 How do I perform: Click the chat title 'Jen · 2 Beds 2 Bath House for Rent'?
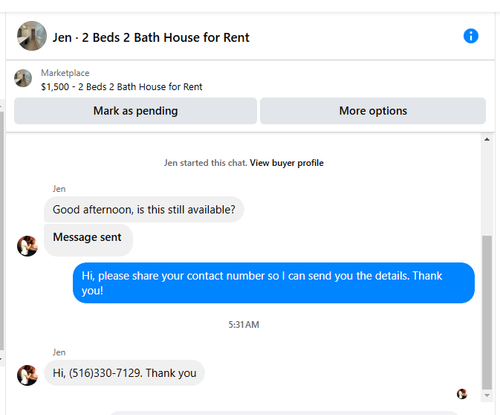point(151,37)
